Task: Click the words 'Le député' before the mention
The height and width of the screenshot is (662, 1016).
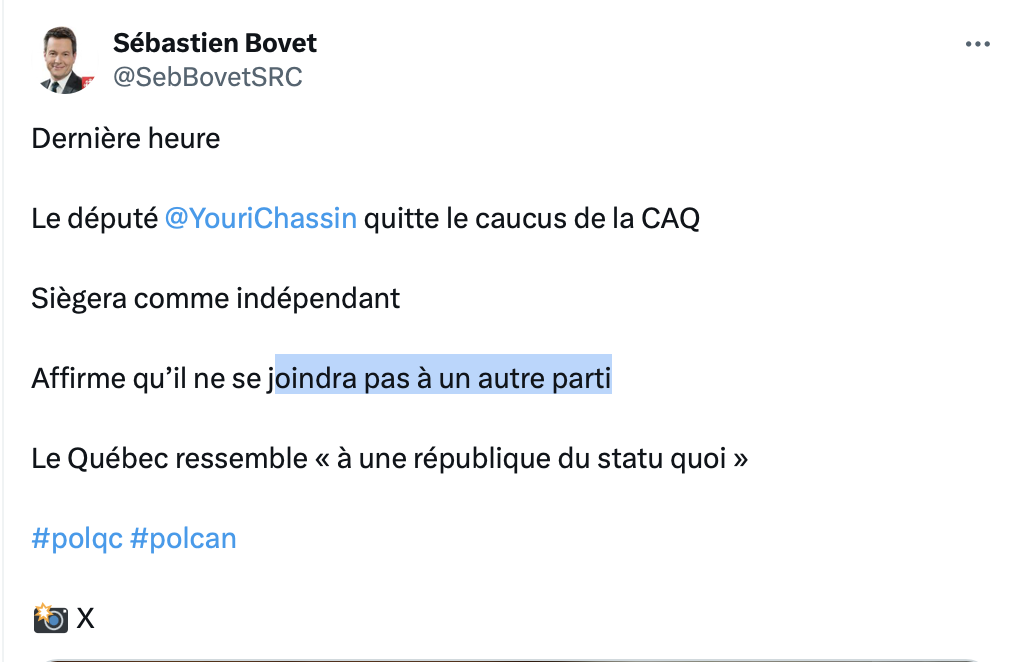Action: [95, 219]
